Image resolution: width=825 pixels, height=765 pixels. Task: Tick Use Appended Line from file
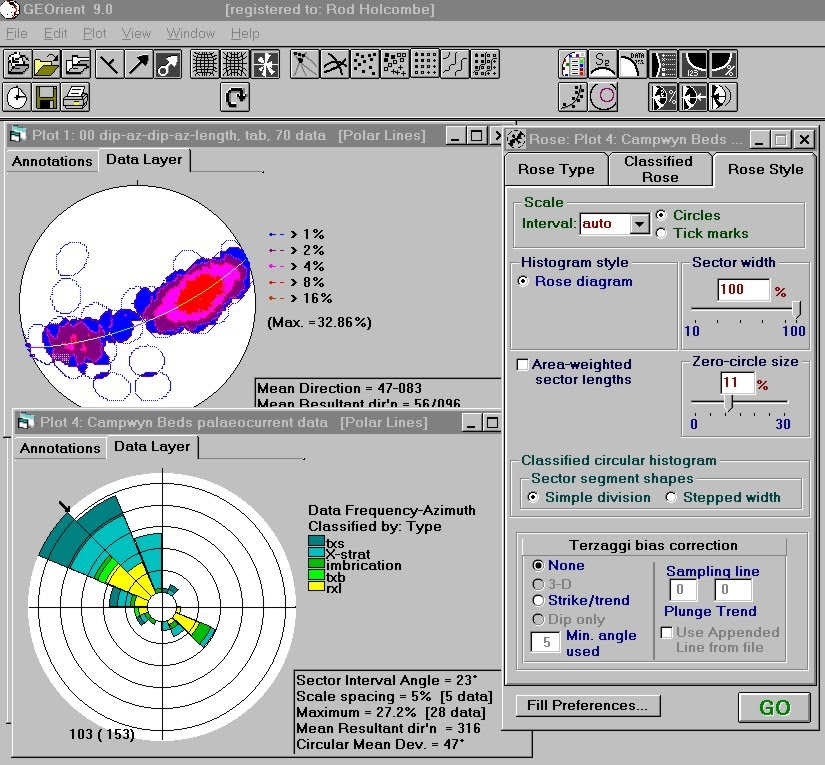pos(666,632)
